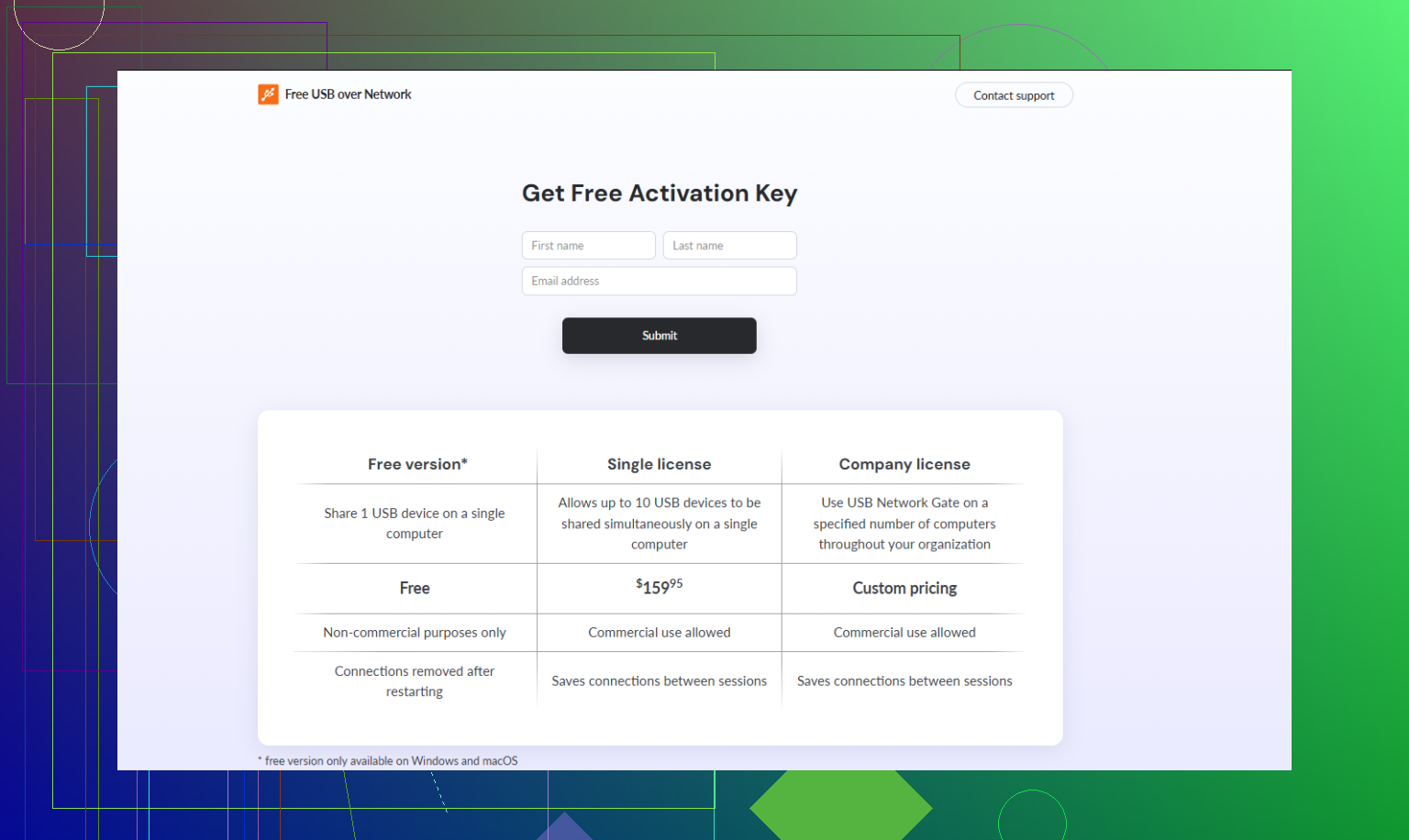Click the Share 1 USB device description
The image size is (1409, 840).
pyautogui.click(x=415, y=523)
